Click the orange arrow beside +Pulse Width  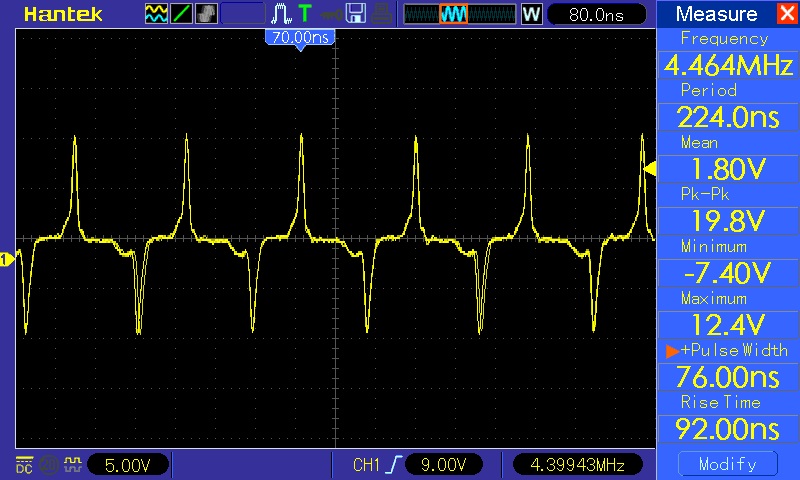tap(672, 351)
